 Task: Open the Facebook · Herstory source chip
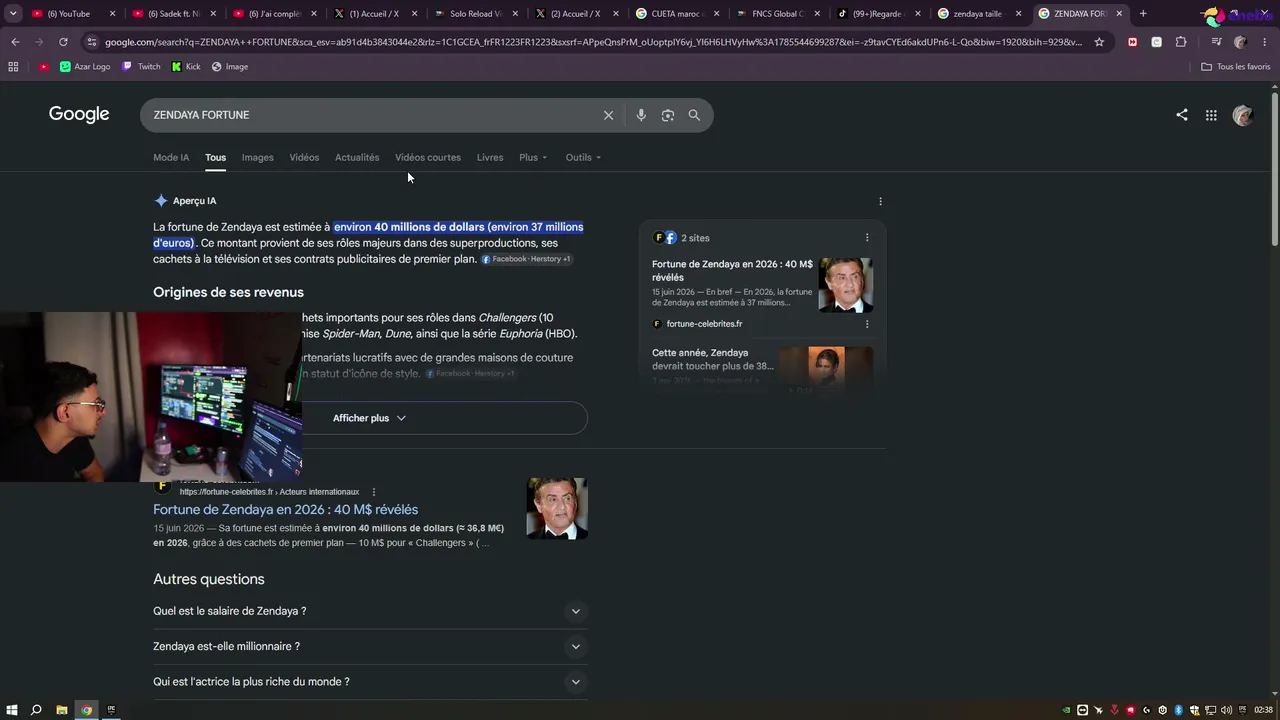point(526,259)
